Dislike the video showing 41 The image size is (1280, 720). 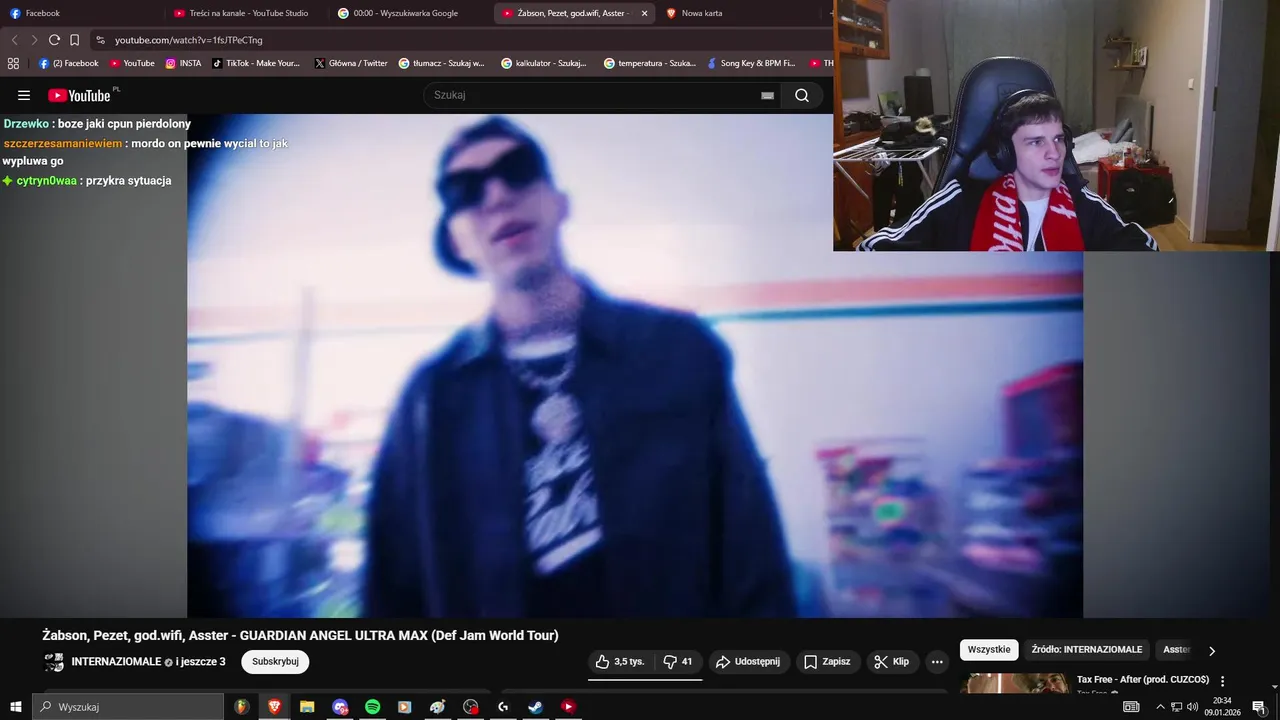point(678,662)
